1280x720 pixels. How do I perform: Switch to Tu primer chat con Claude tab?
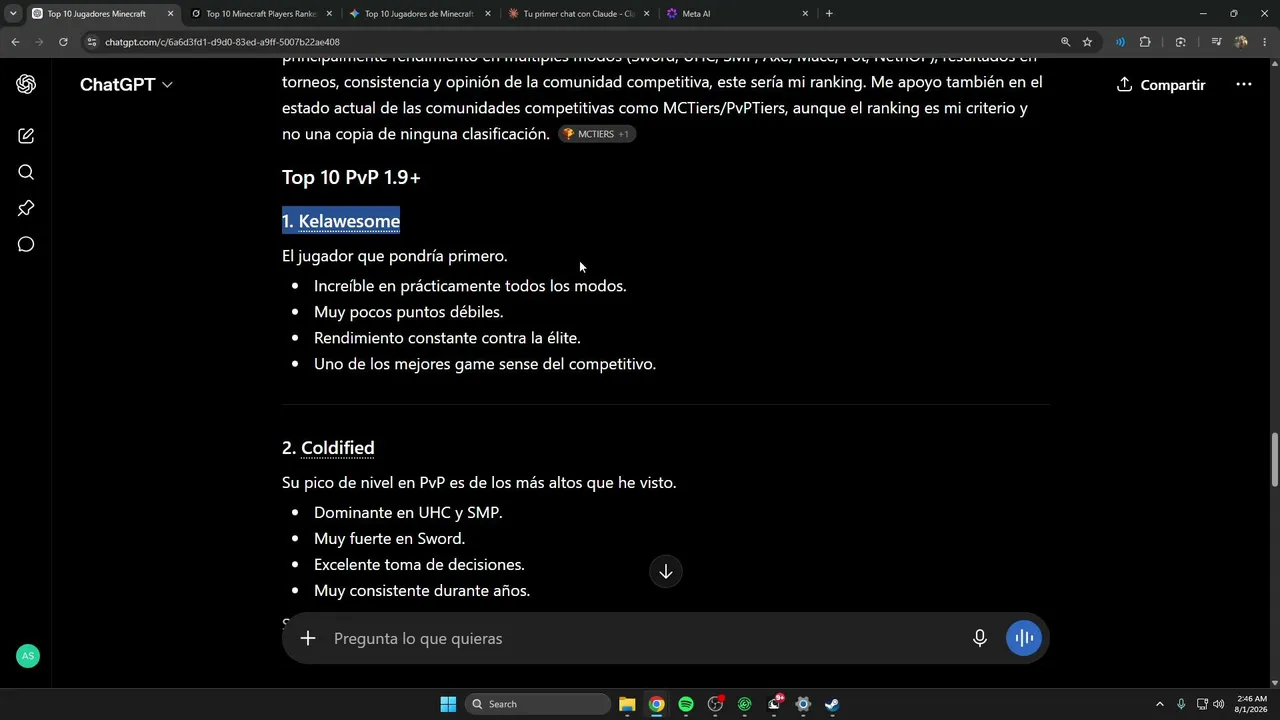pos(579,14)
